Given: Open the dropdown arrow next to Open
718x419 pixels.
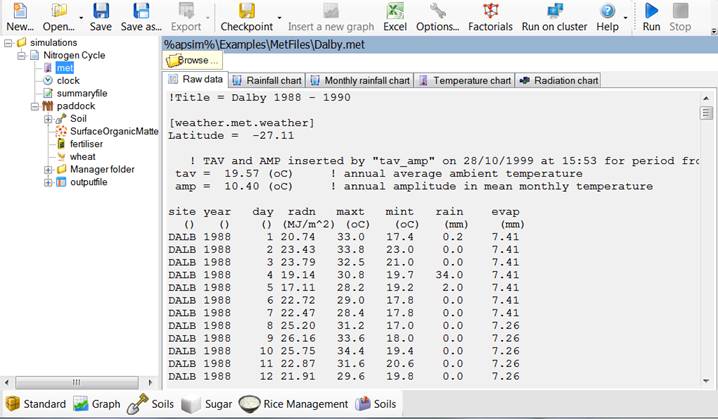Looking at the screenshot, I should (81, 18).
